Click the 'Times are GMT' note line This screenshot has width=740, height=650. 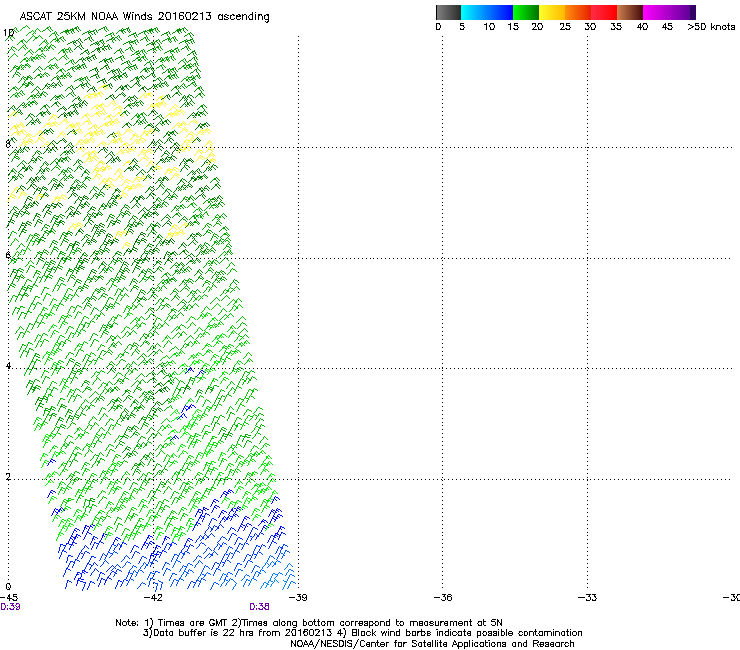pos(309,623)
